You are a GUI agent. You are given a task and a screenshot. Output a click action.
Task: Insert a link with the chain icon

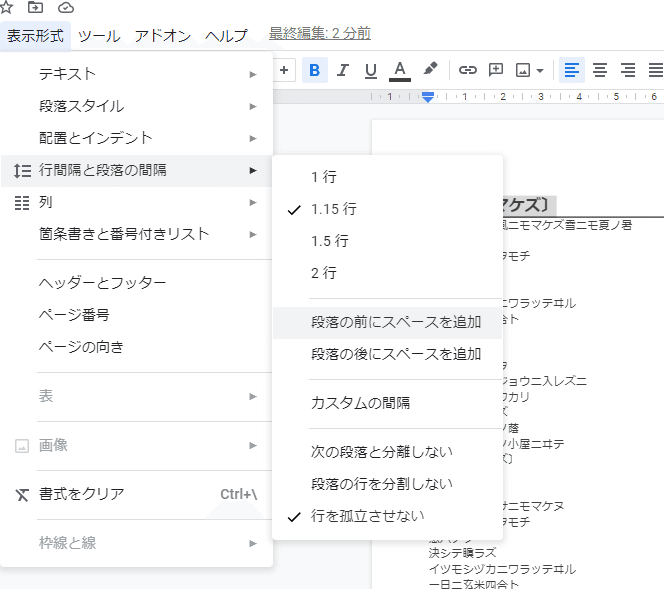coord(468,70)
